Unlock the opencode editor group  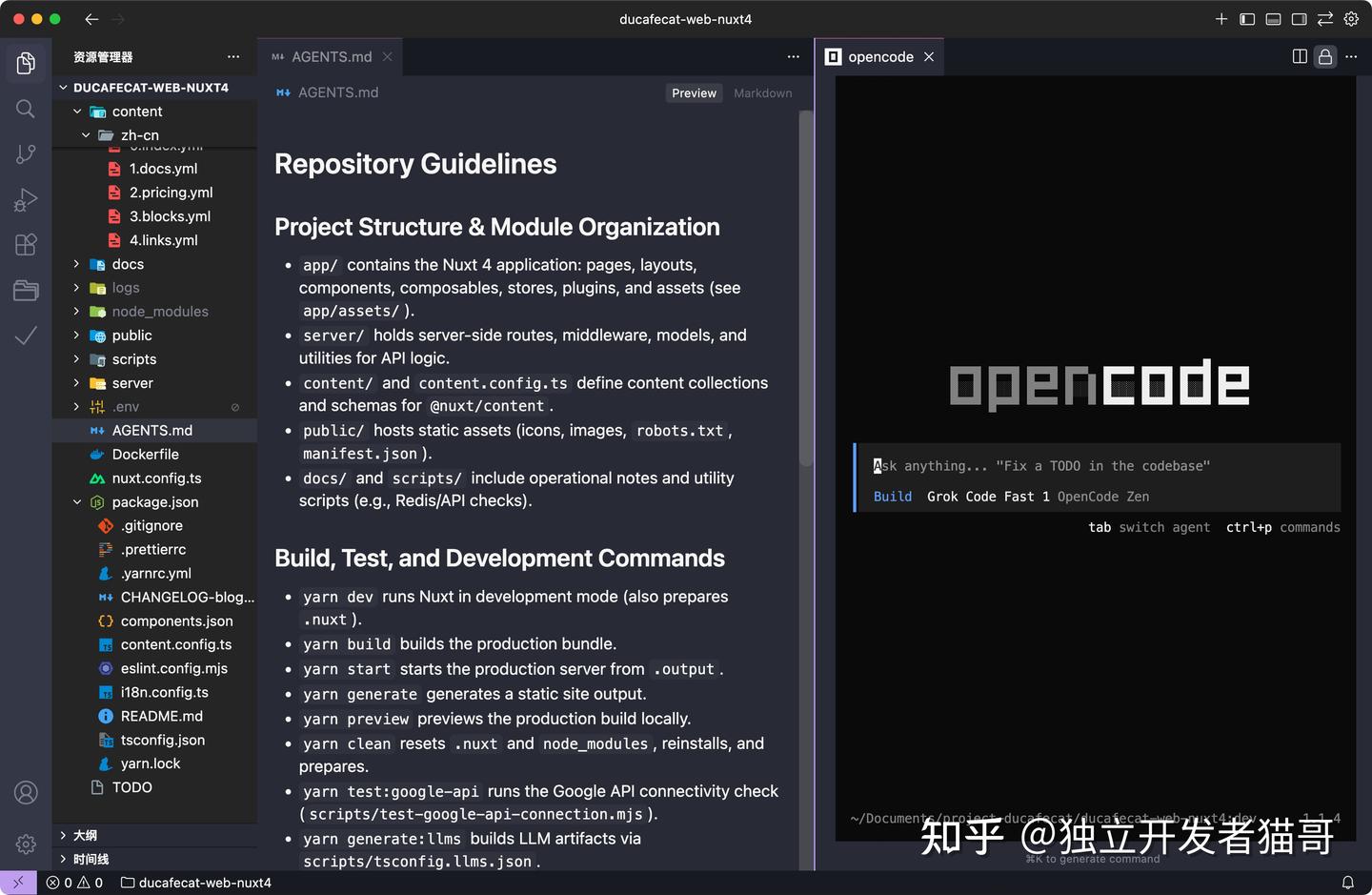1324,56
